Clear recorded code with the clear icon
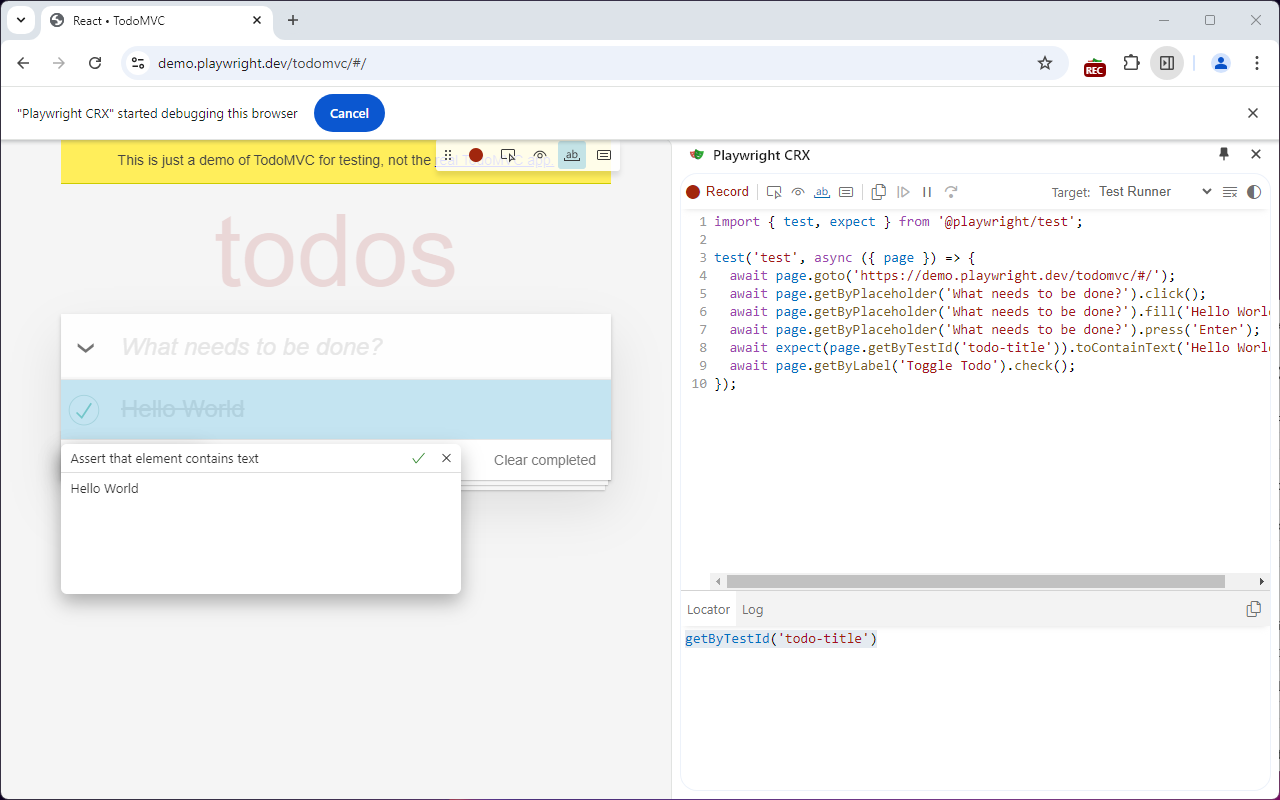 (1230, 192)
